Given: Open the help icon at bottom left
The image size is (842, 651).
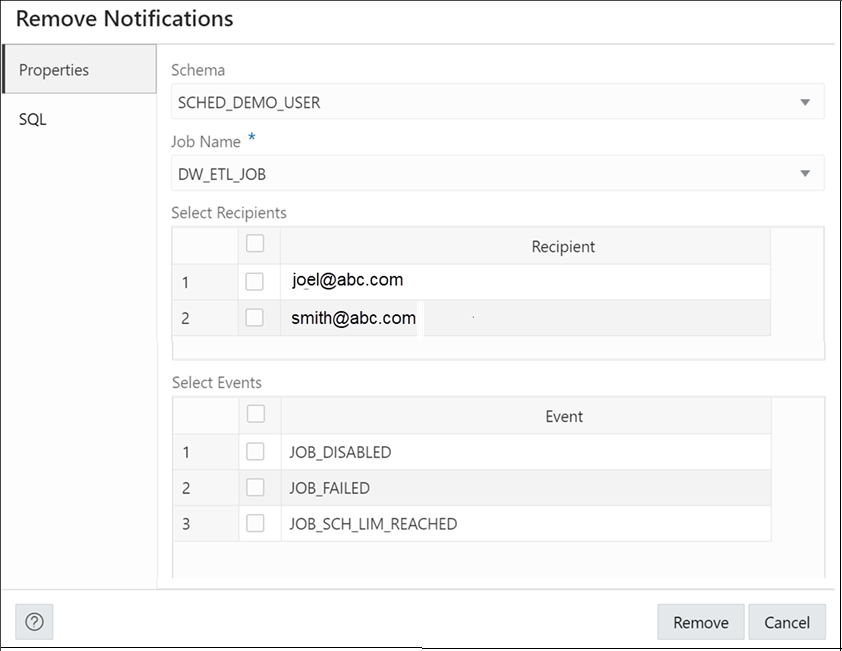Looking at the screenshot, I should point(34,622).
